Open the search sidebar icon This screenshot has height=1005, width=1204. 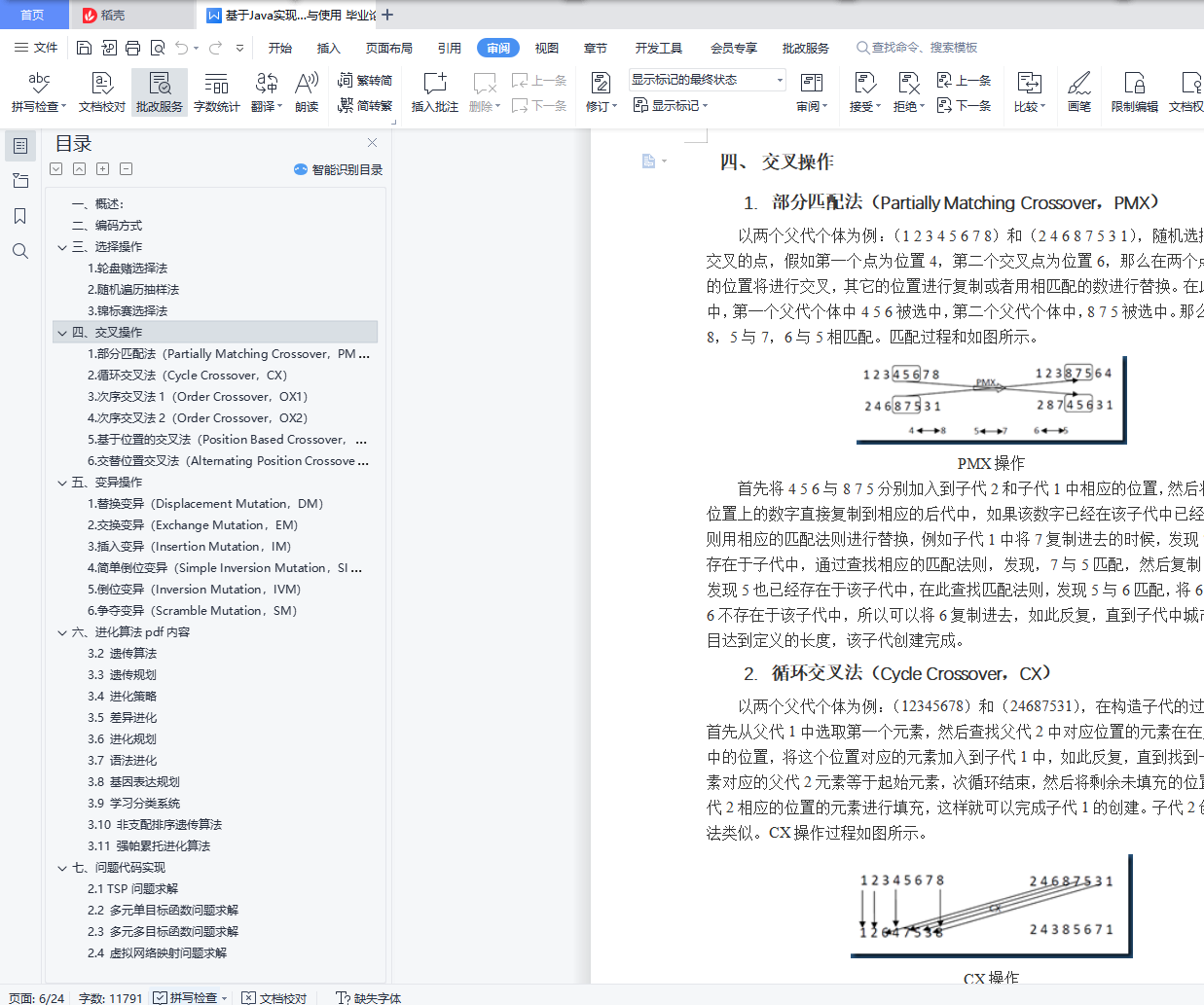pyautogui.click(x=20, y=251)
